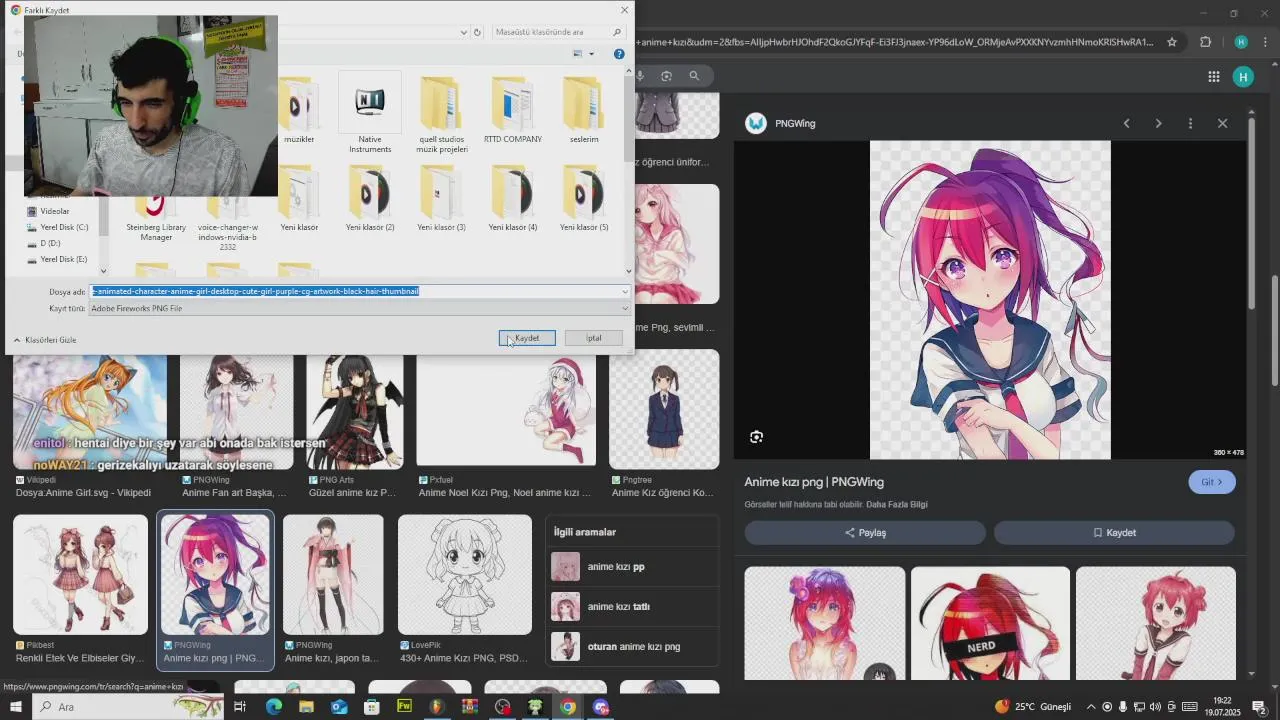Select the seslerim folder
Screen dimensions: 1280x720
(x=584, y=111)
